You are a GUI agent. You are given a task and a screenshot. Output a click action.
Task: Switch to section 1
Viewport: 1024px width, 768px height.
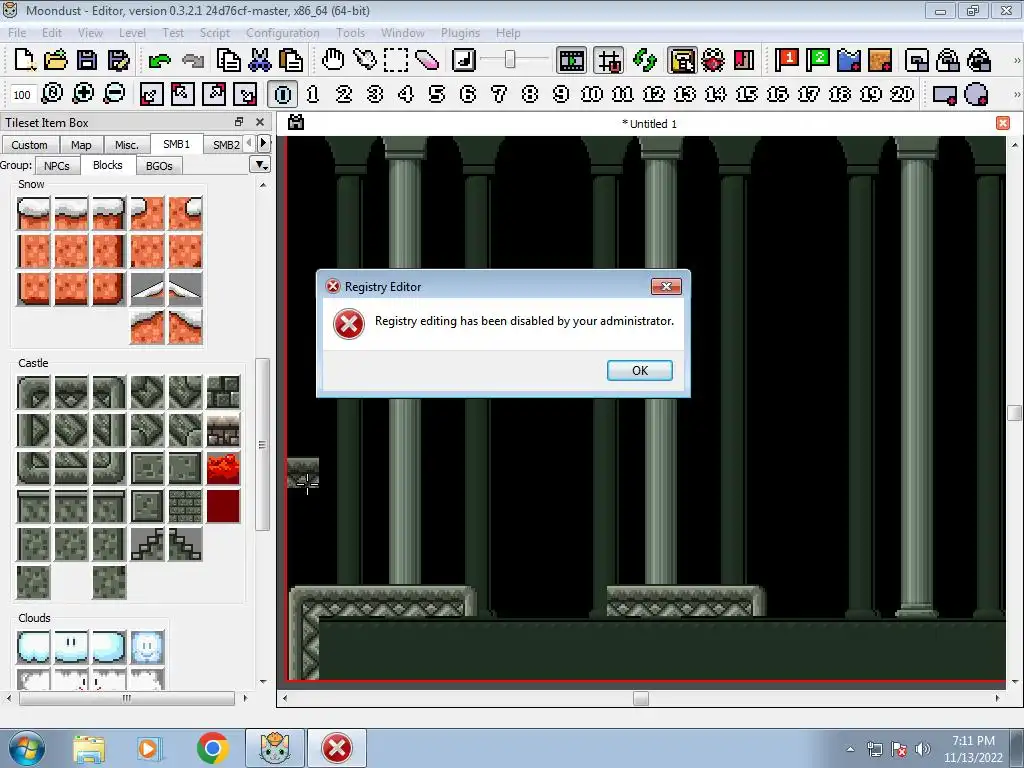(313, 94)
